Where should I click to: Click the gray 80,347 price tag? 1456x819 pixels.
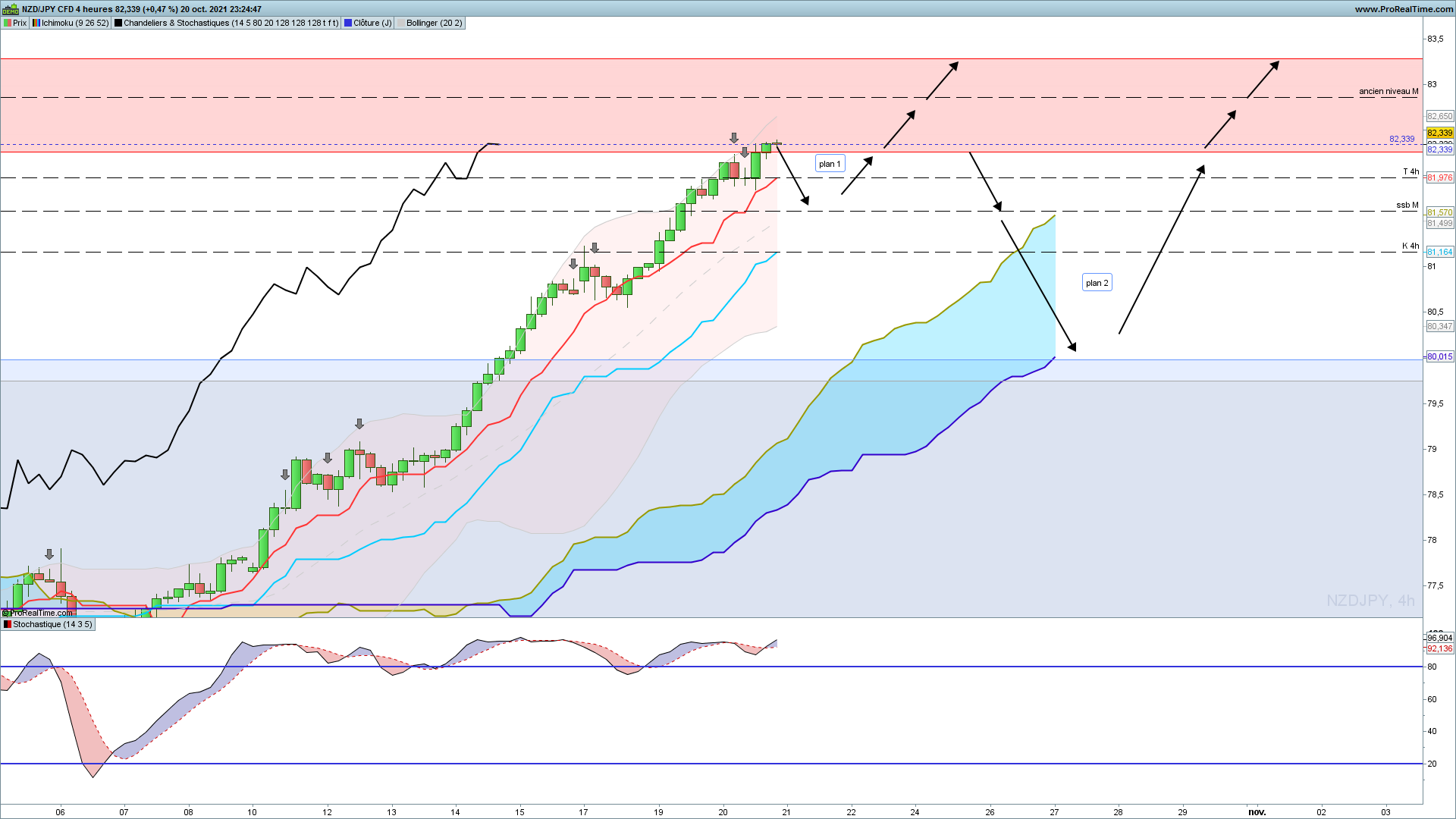coord(1440,326)
